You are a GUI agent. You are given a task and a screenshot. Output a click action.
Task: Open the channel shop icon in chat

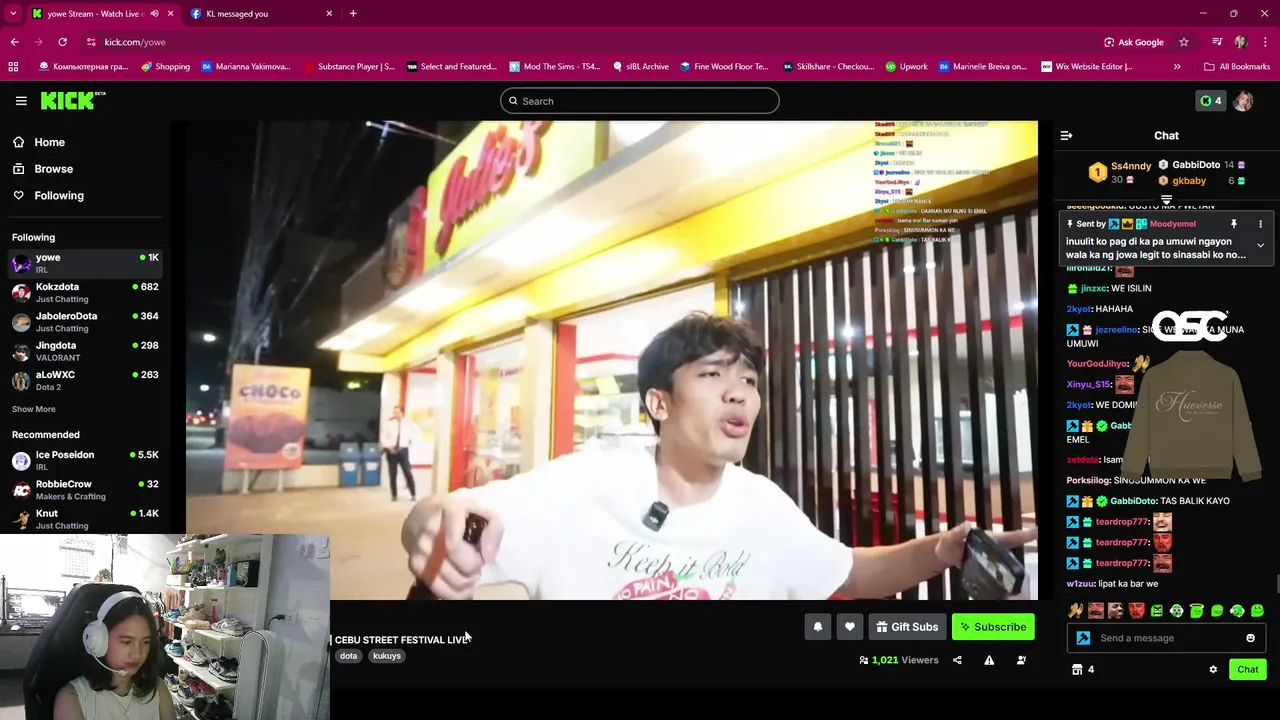[1077, 669]
